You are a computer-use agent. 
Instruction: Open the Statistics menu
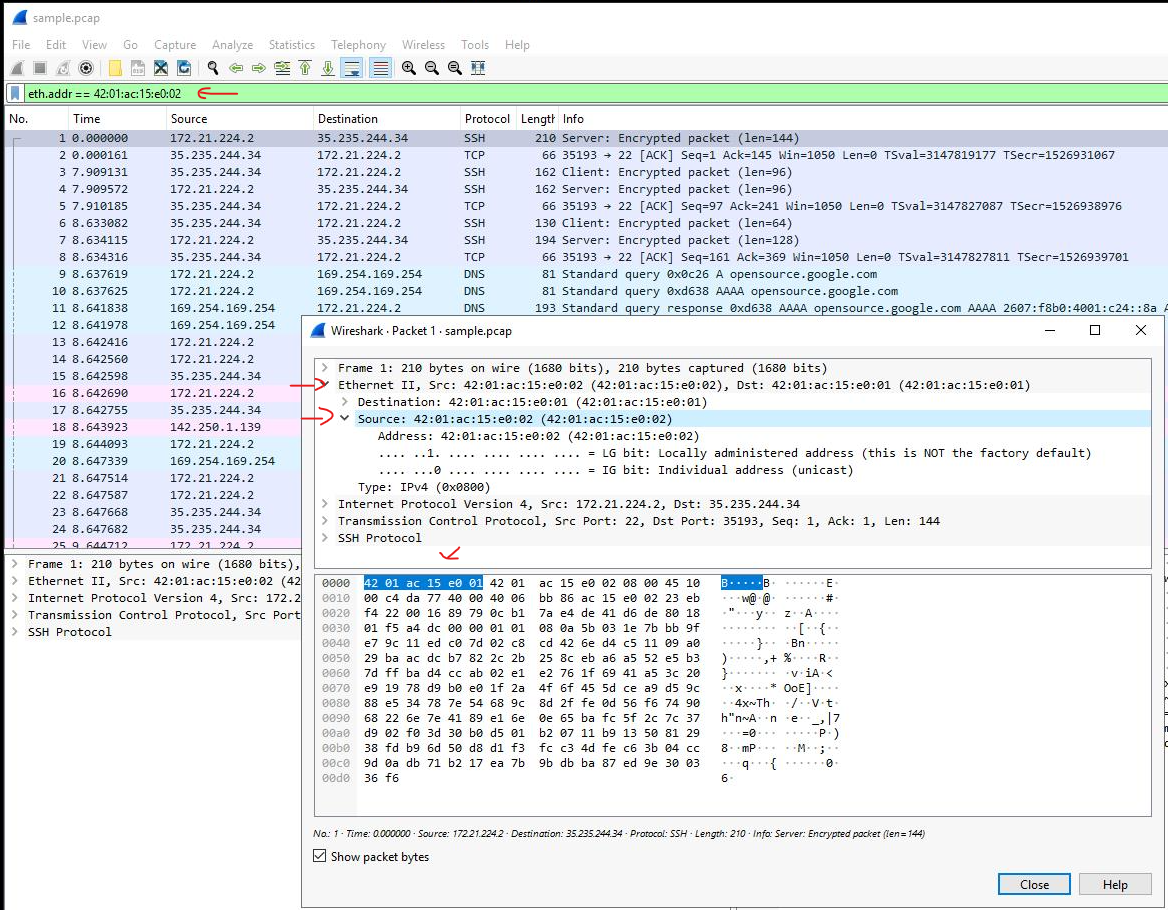[291, 45]
